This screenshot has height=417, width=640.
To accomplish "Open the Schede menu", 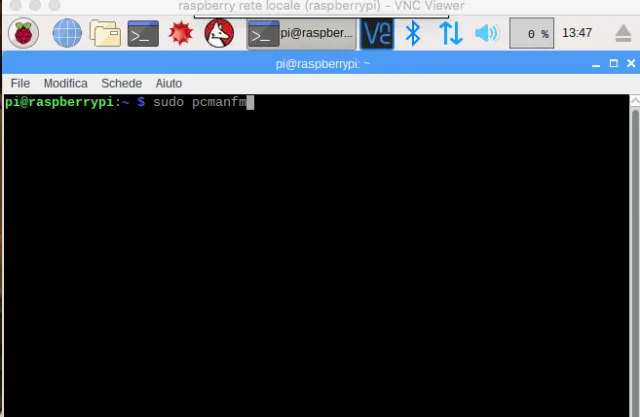I will 121,83.
